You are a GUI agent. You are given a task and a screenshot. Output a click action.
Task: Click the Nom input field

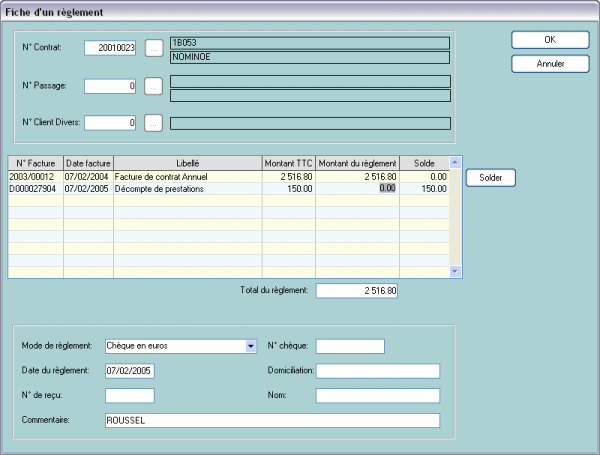[x=378, y=396]
